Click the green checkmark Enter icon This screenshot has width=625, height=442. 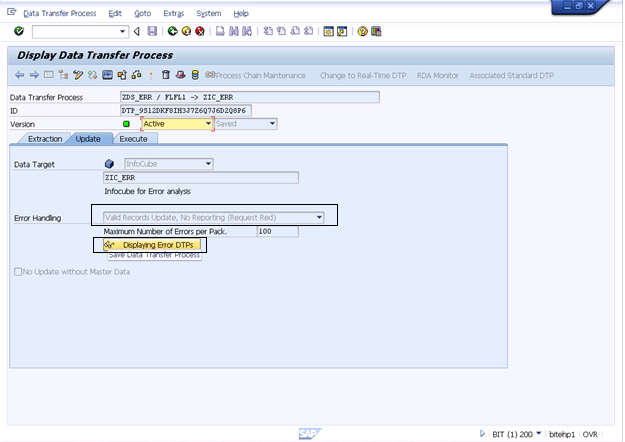click(x=19, y=31)
